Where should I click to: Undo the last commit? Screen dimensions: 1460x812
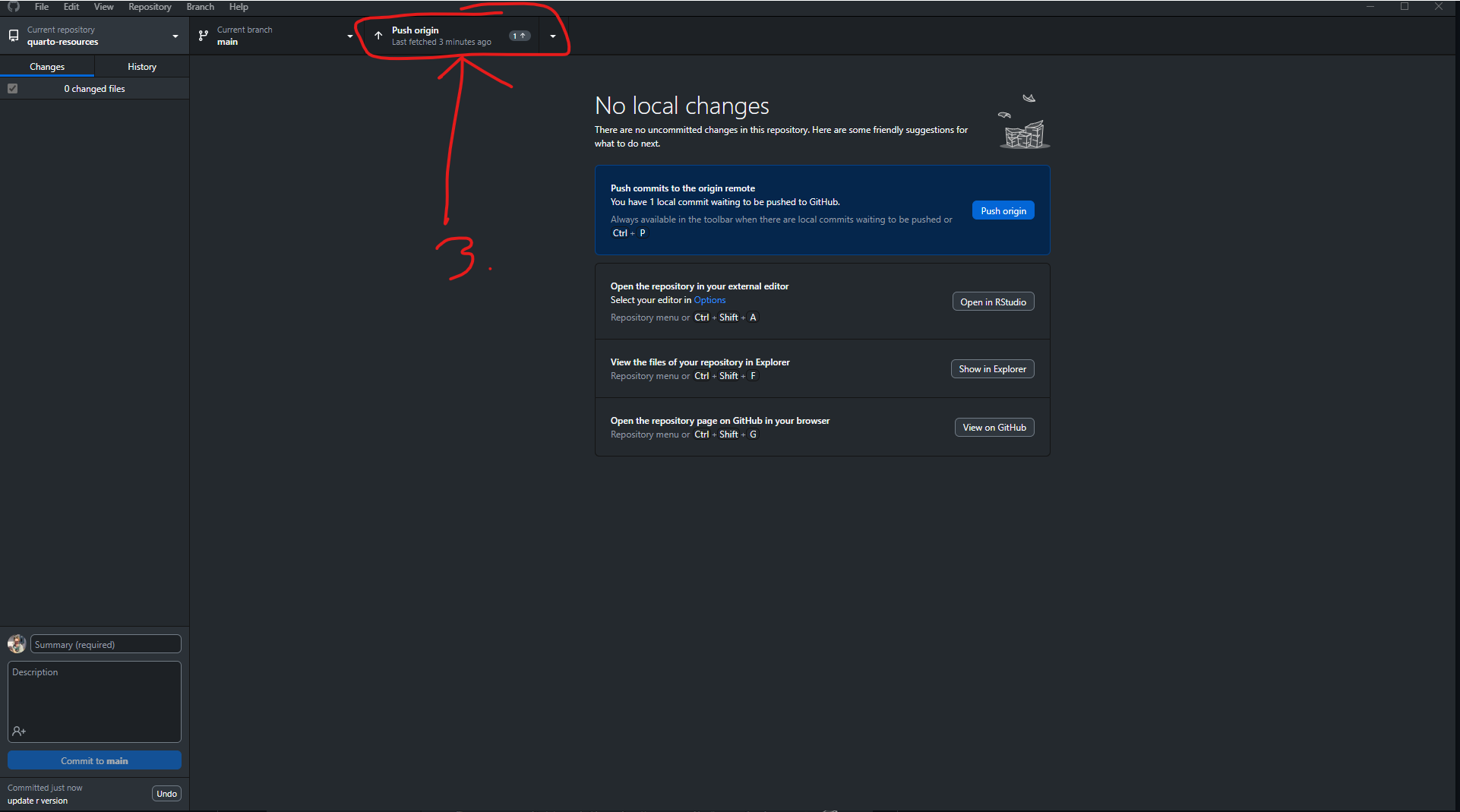click(166, 794)
